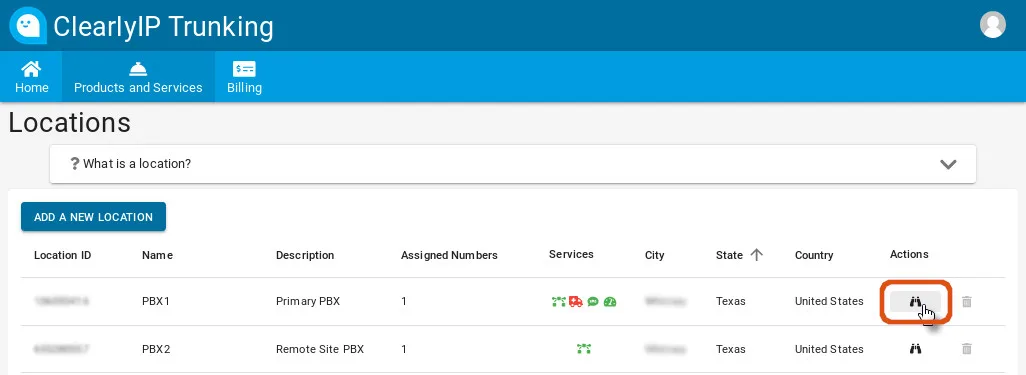Open binoculars view icon for PBX1
The width and height of the screenshot is (1026, 375).
[915, 302]
